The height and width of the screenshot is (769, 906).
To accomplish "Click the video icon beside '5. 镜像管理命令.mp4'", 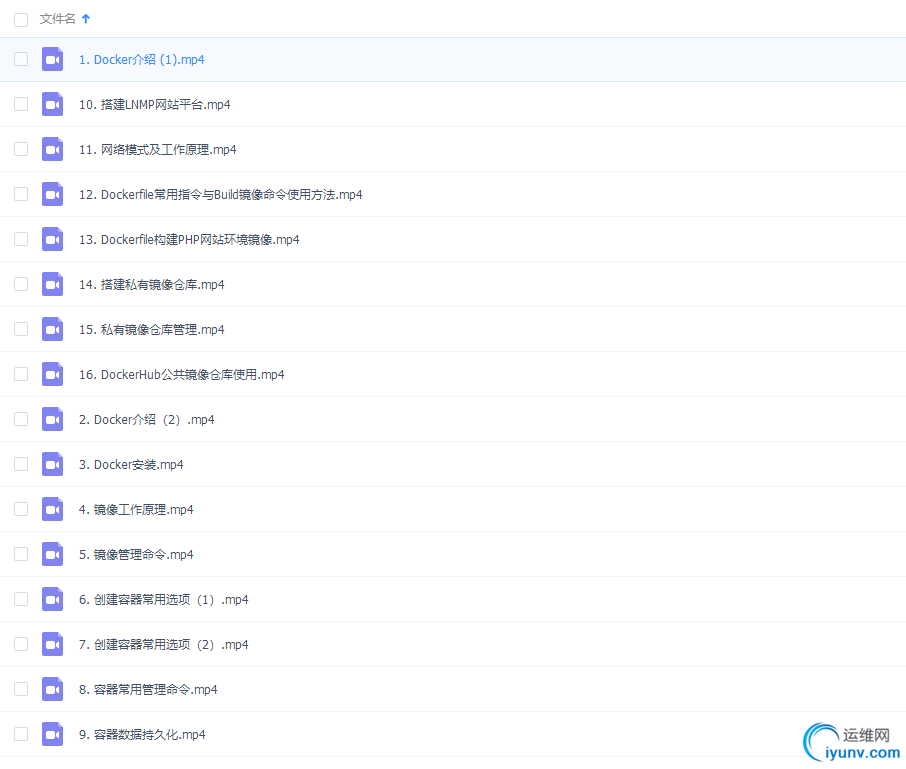I will (52, 554).
